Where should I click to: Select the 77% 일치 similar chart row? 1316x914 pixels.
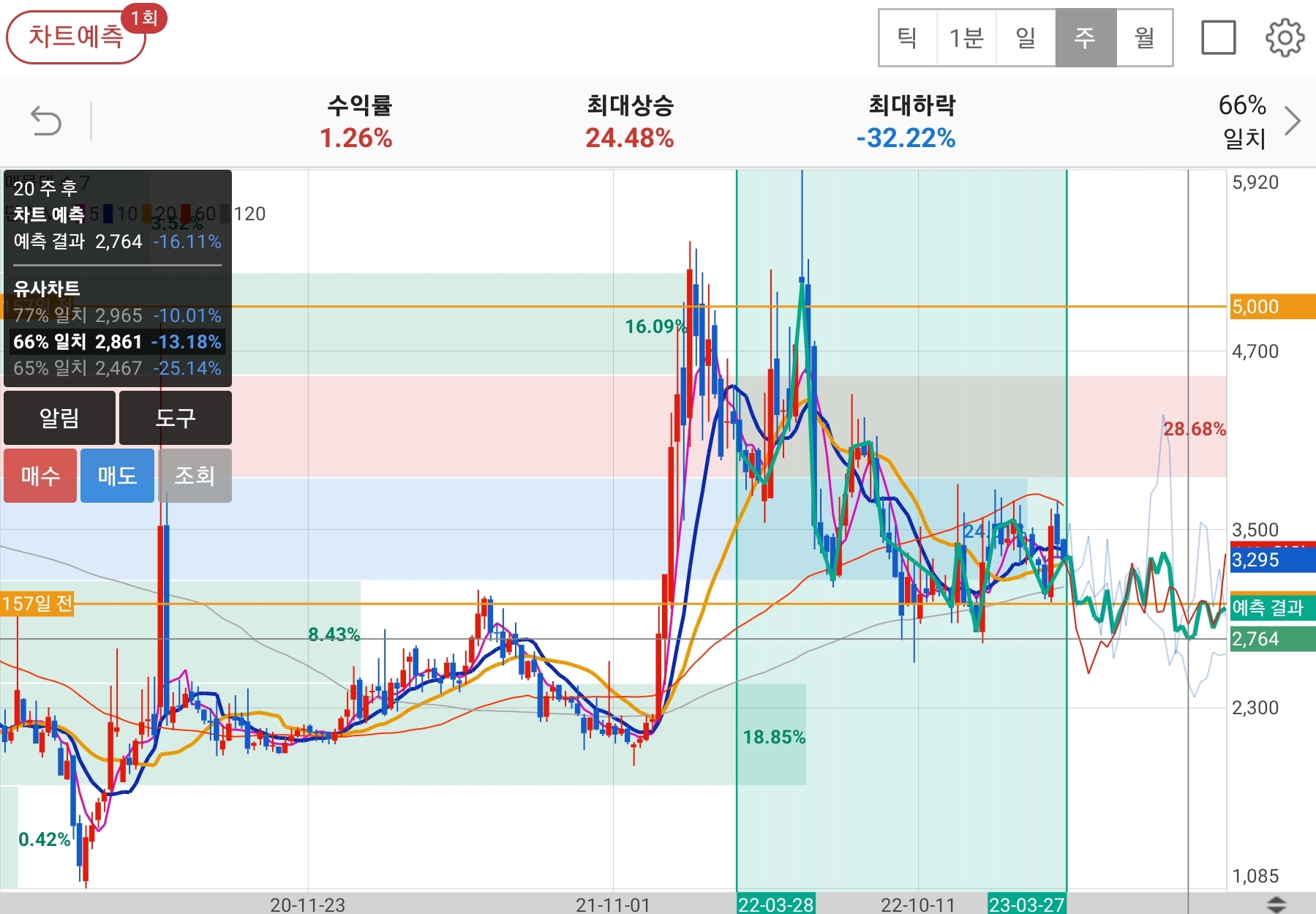point(117,315)
